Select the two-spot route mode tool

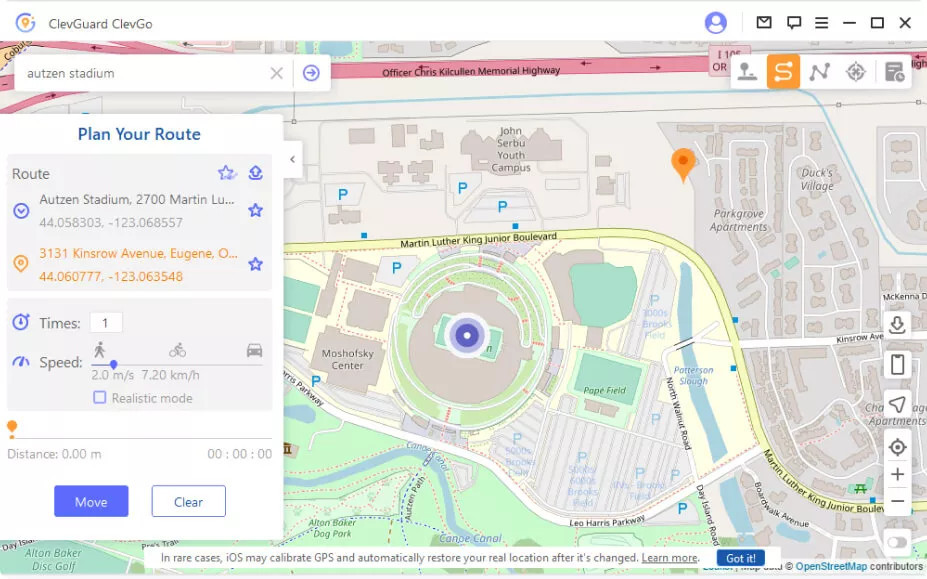(x=783, y=72)
